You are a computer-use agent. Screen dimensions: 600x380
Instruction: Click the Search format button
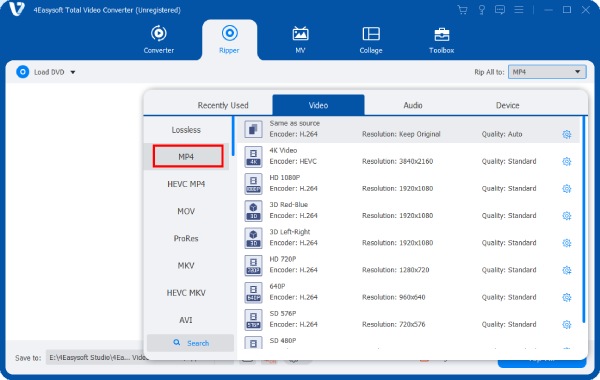(190, 343)
